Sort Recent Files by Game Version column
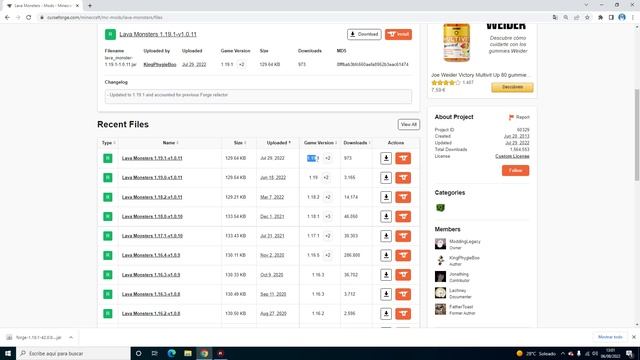This screenshot has height=360, width=640. (320, 143)
